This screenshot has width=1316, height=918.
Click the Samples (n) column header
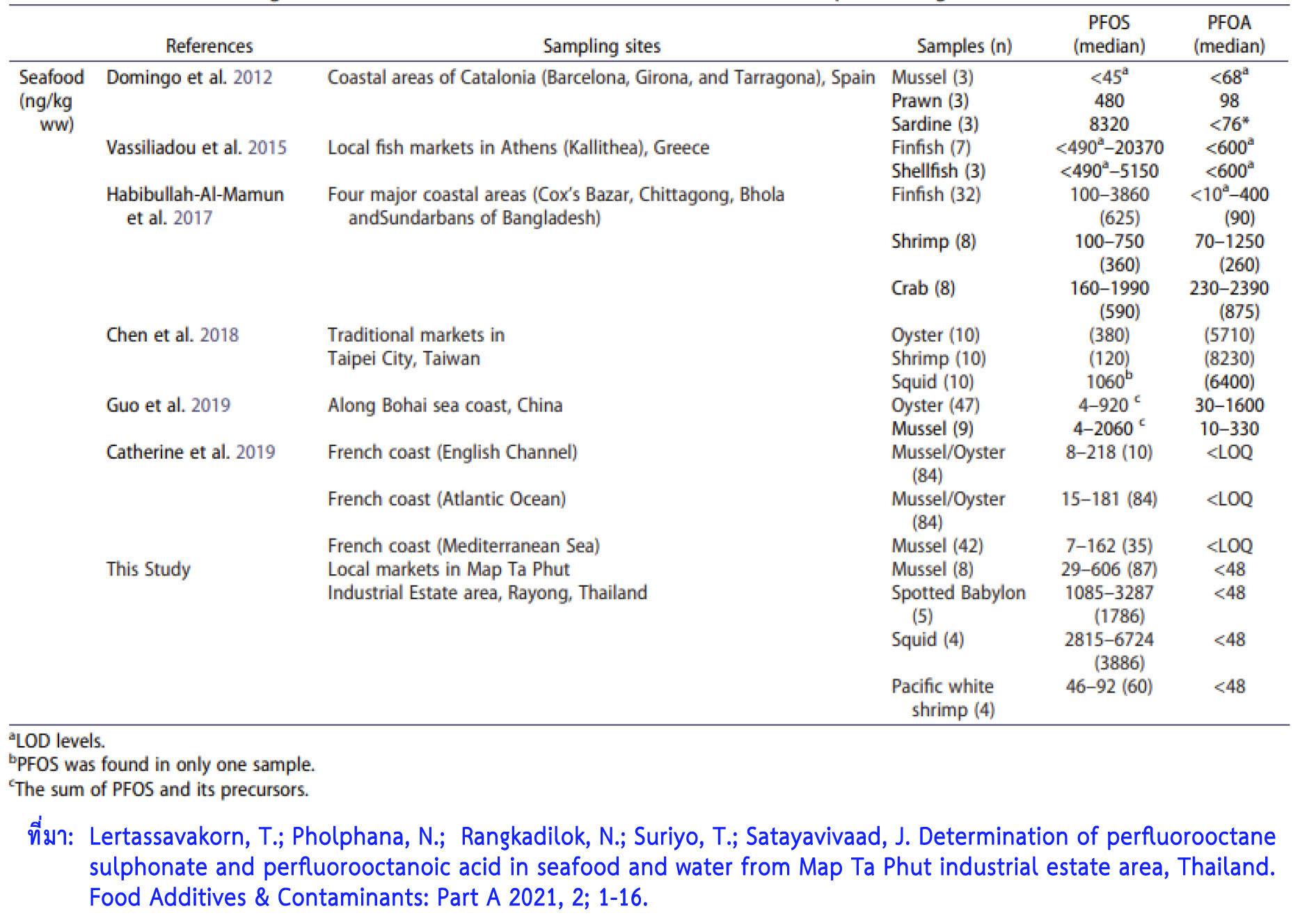point(964,46)
